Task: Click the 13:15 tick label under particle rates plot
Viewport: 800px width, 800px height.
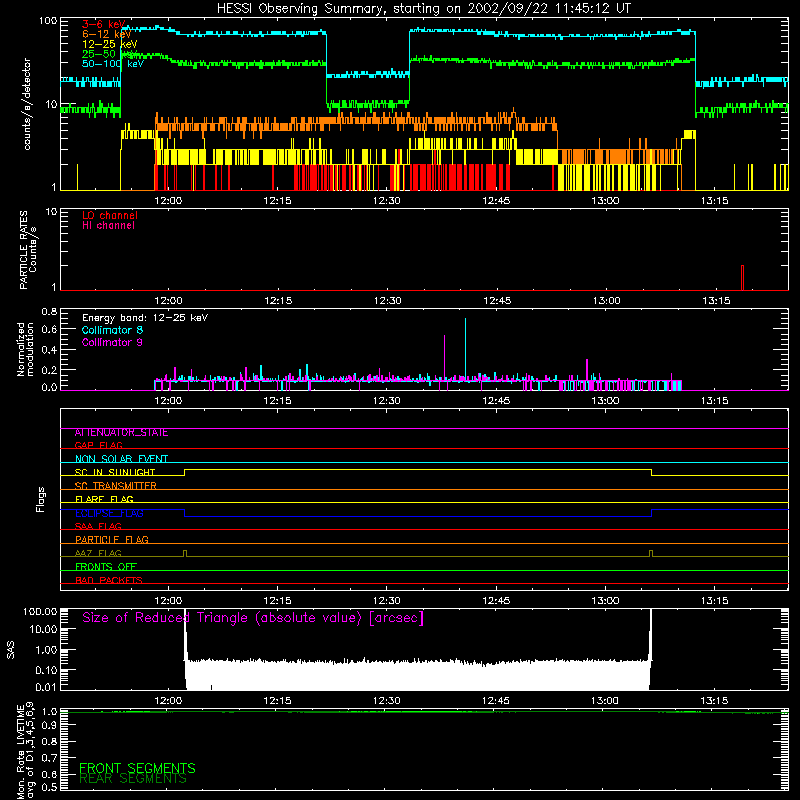Action: [x=716, y=301]
